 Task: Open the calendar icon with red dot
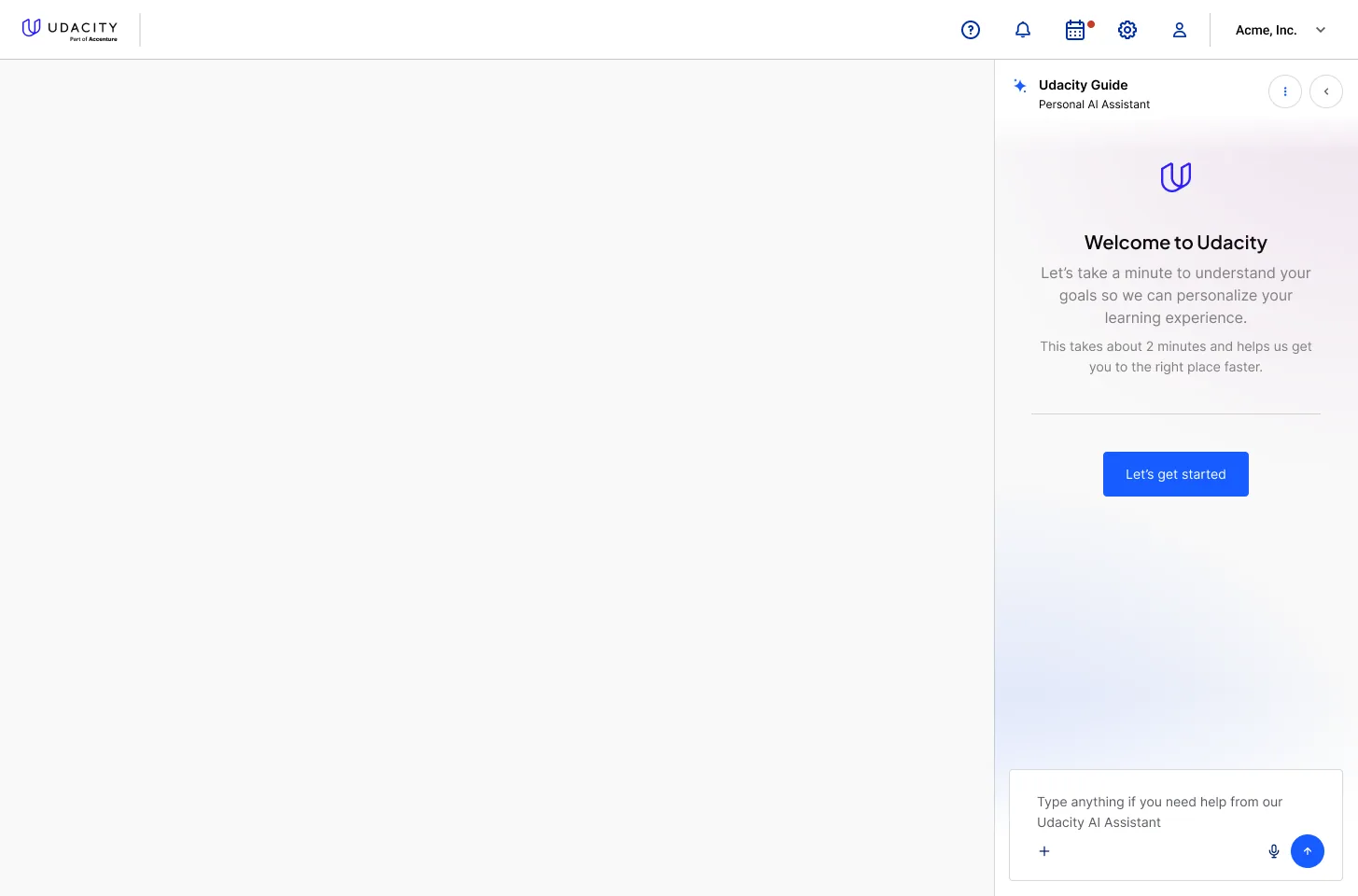click(1076, 30)
